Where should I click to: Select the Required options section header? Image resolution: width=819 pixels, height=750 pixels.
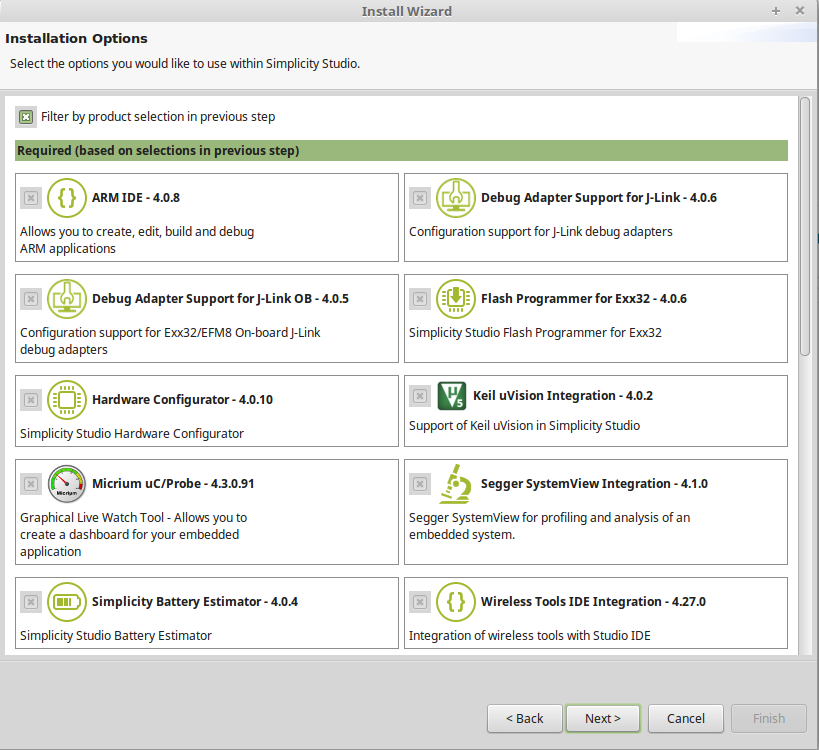(400, 149)
